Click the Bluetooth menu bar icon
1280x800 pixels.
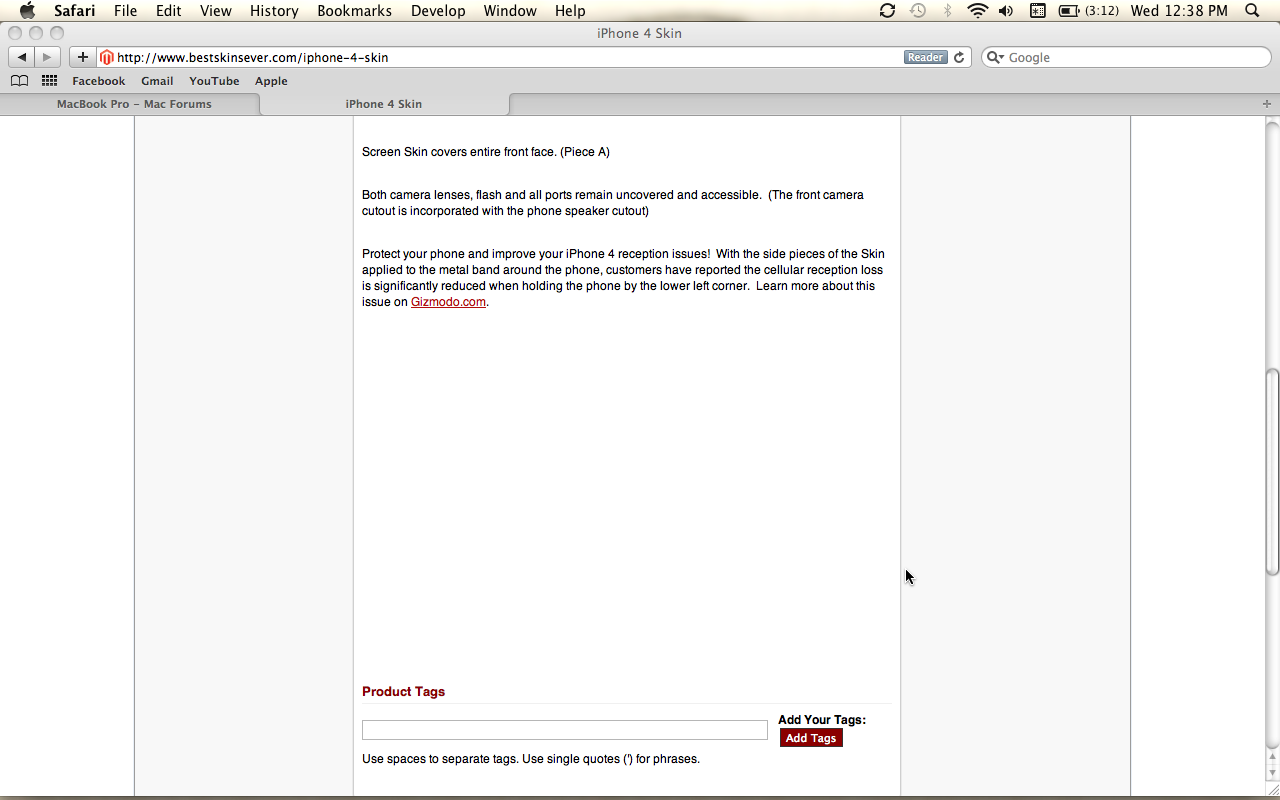[948, 10]
